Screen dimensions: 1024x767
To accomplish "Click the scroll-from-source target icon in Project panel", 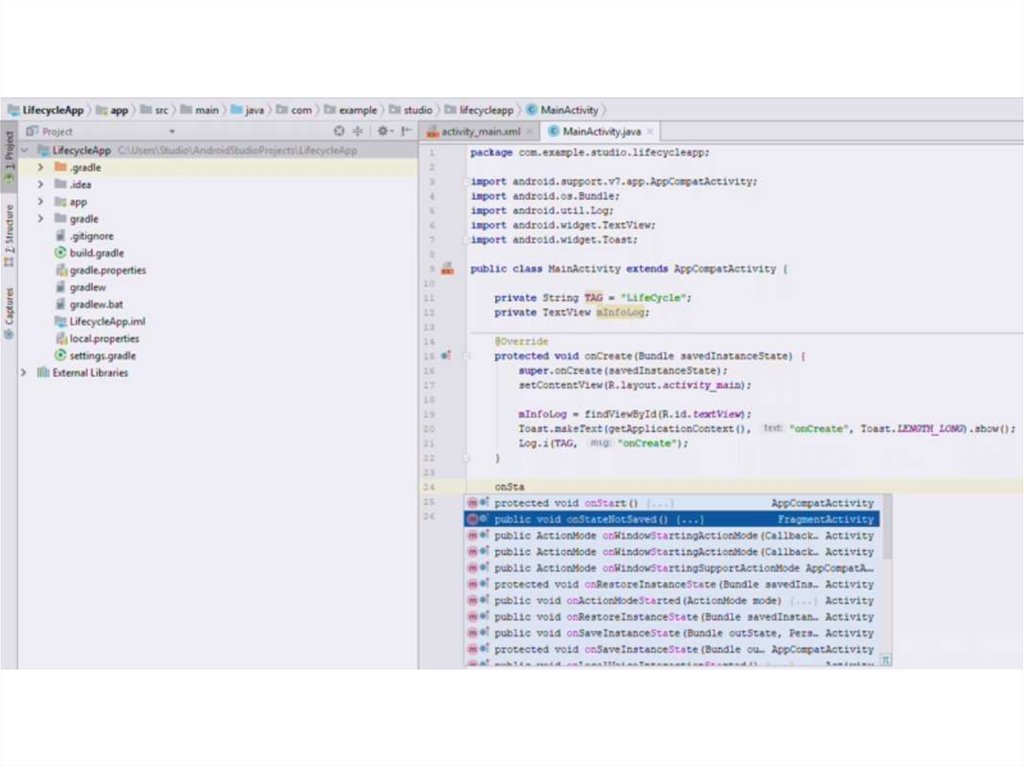I will [339, 131].
